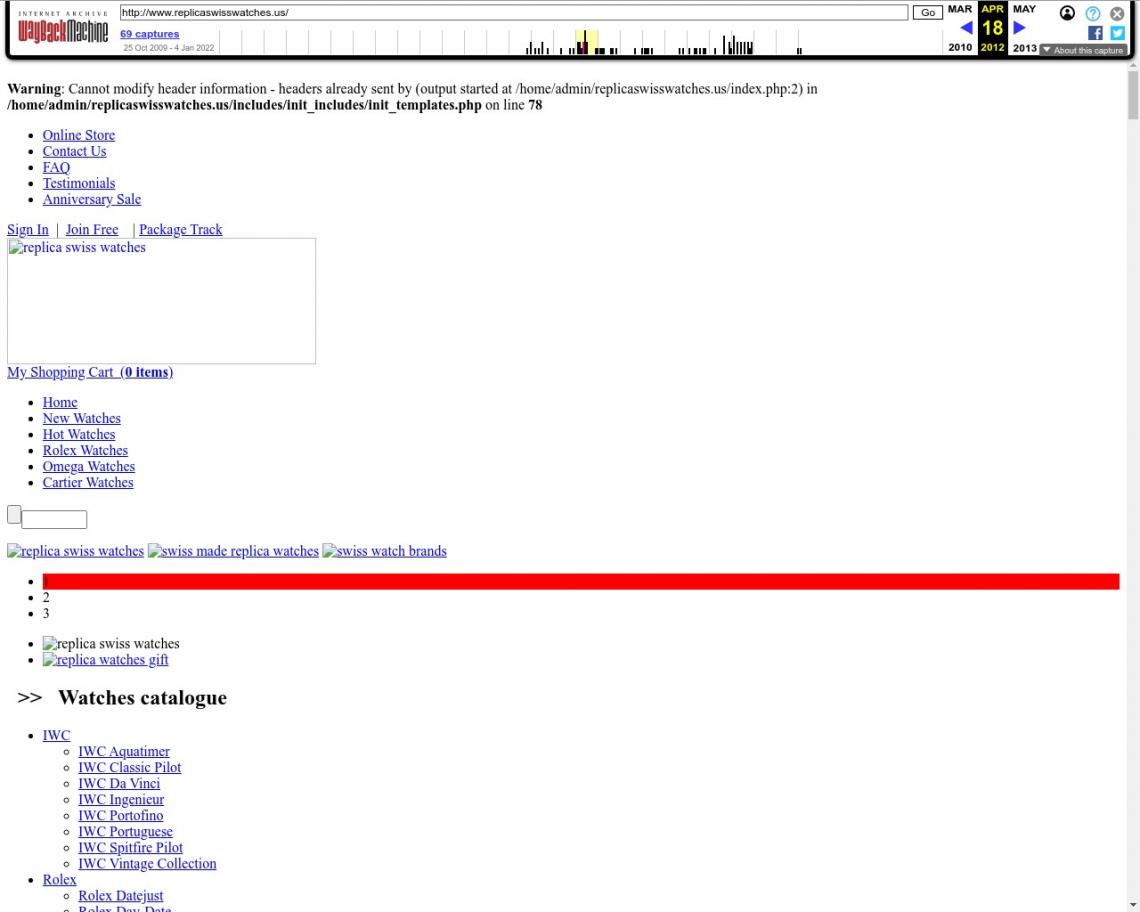Close the Wayback toolbar
The image size is (1140, 912).
1117,13
